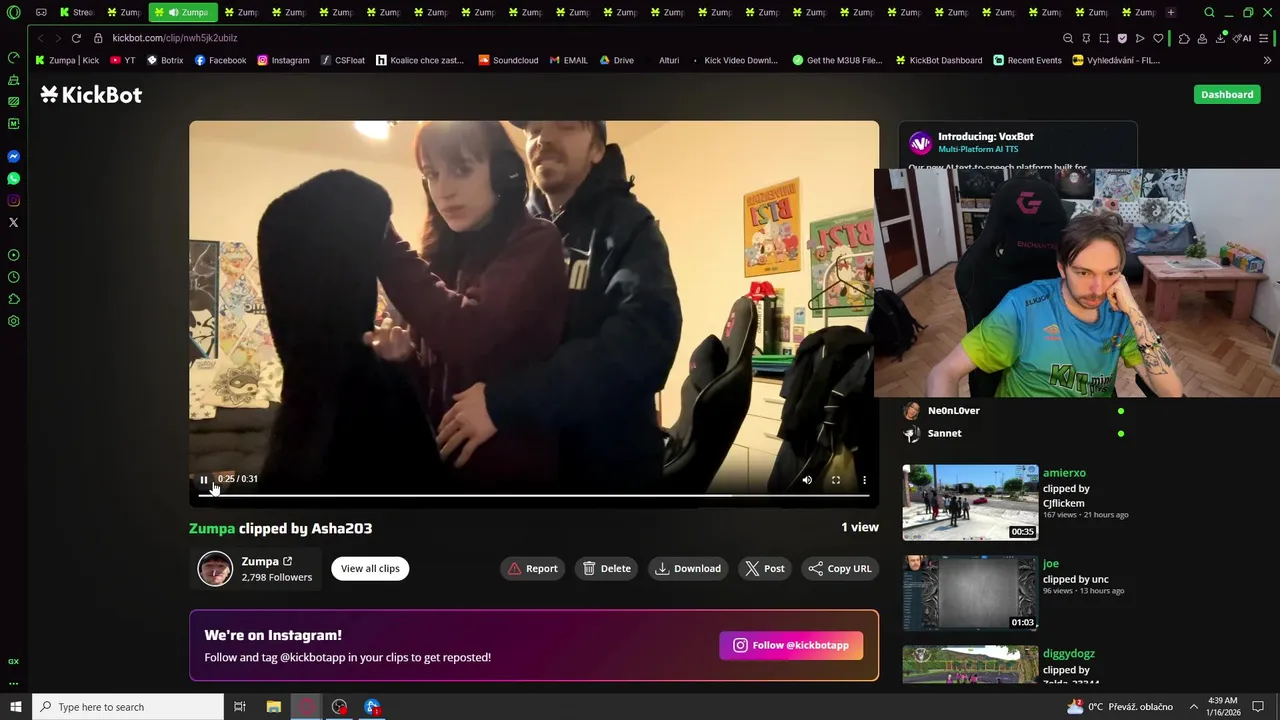This screenshot has width=1280, height=720.
Task: Open File Explorer from the taskbar
Action: (x=274, y=707)
